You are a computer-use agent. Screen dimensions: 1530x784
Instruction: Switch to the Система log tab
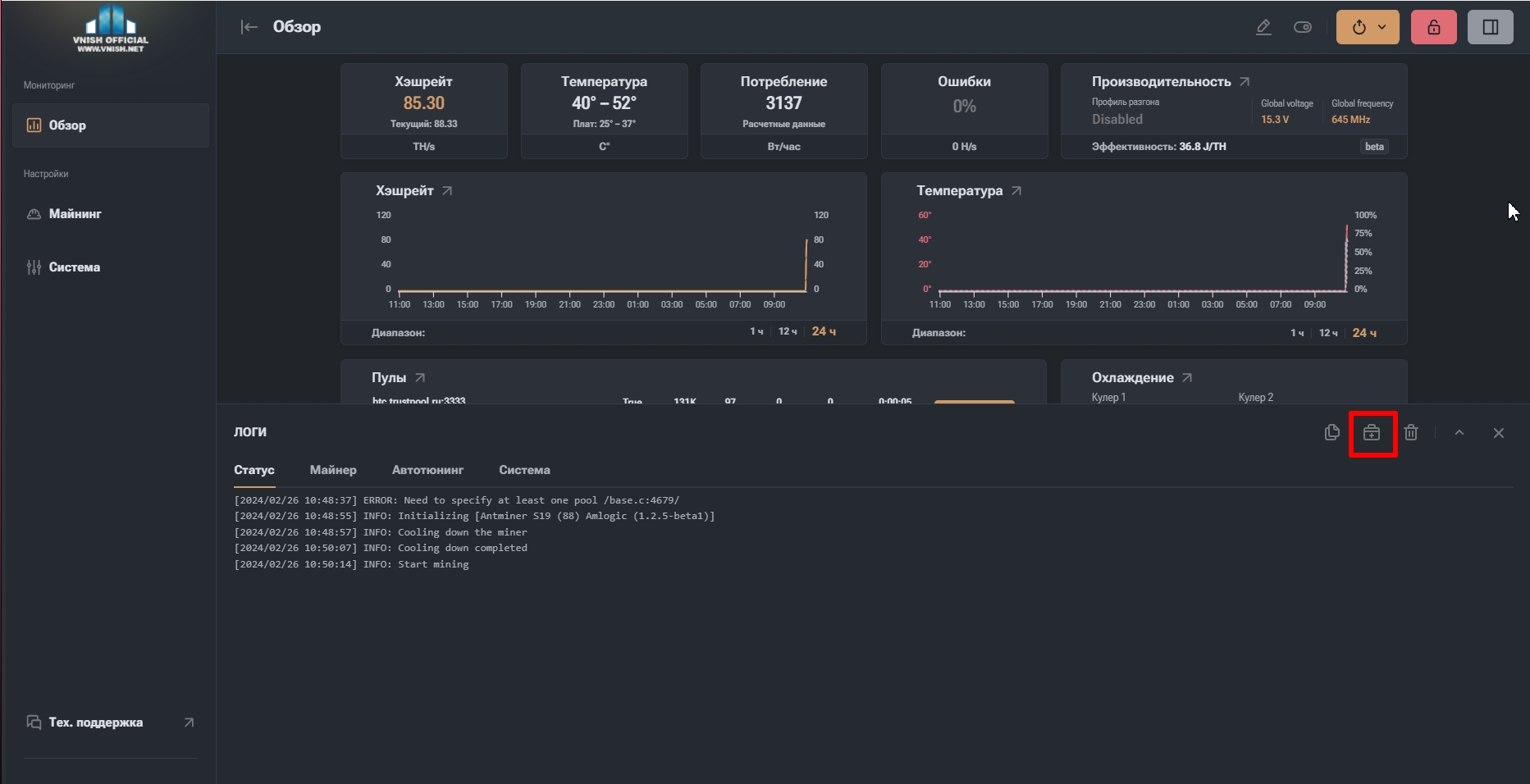point(524,470)
